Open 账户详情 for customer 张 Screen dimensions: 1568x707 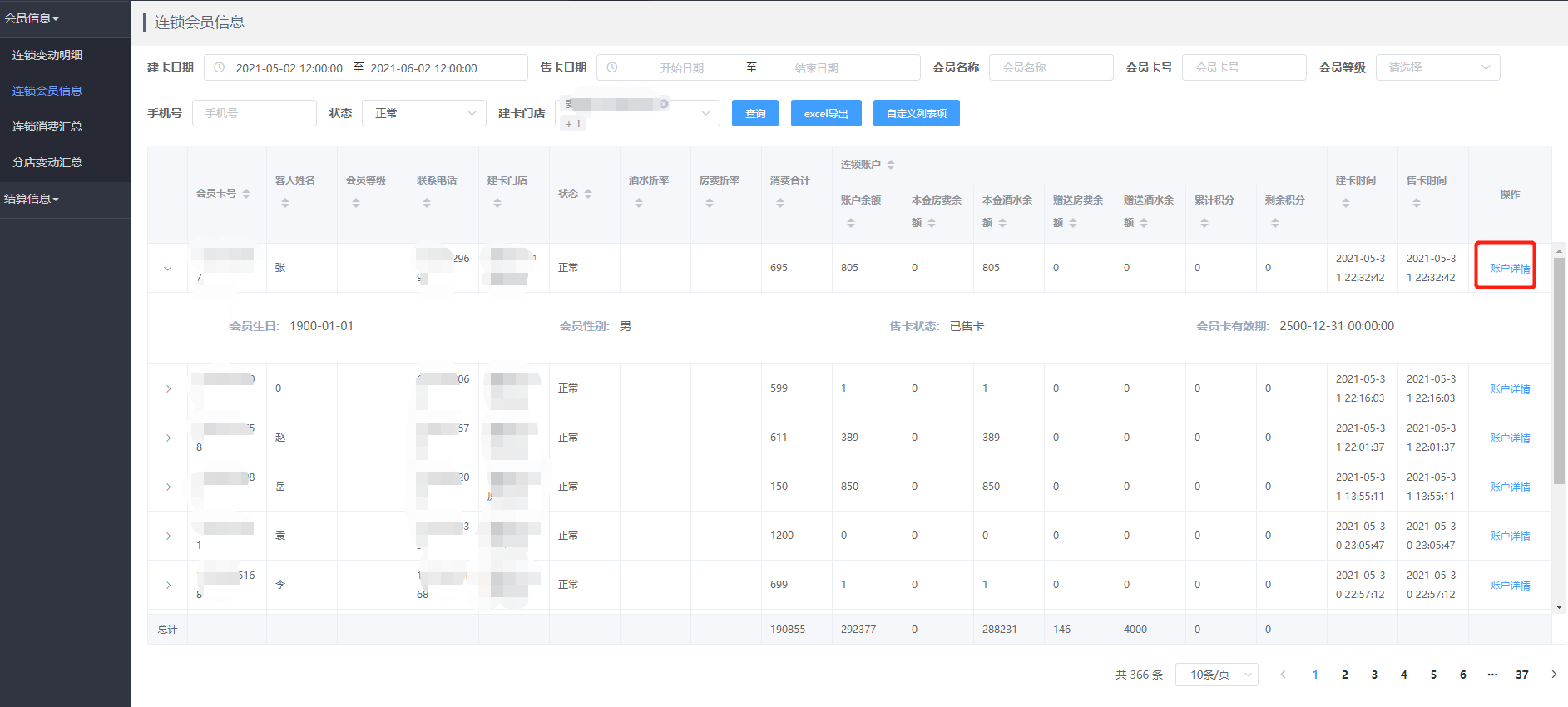tap(1510, 268)
